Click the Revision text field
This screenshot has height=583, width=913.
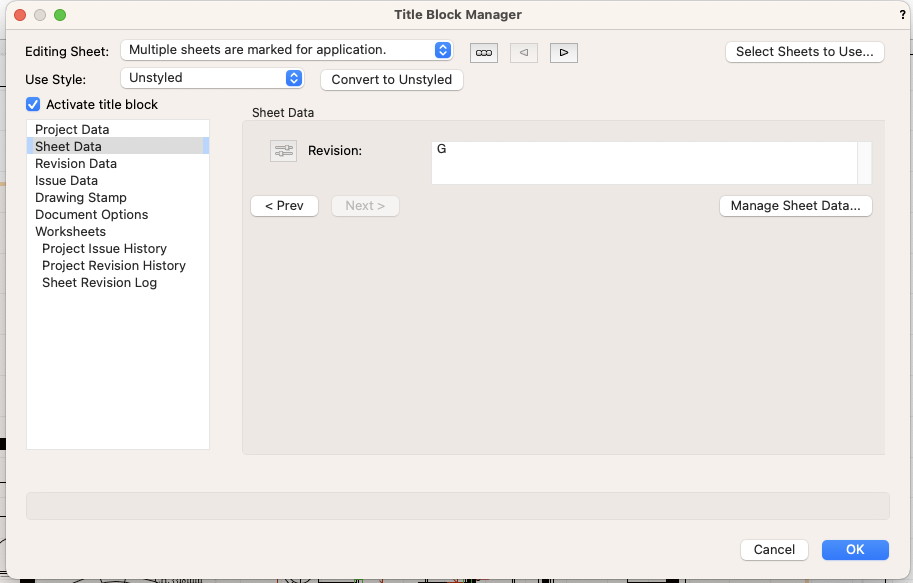(643, 162)
